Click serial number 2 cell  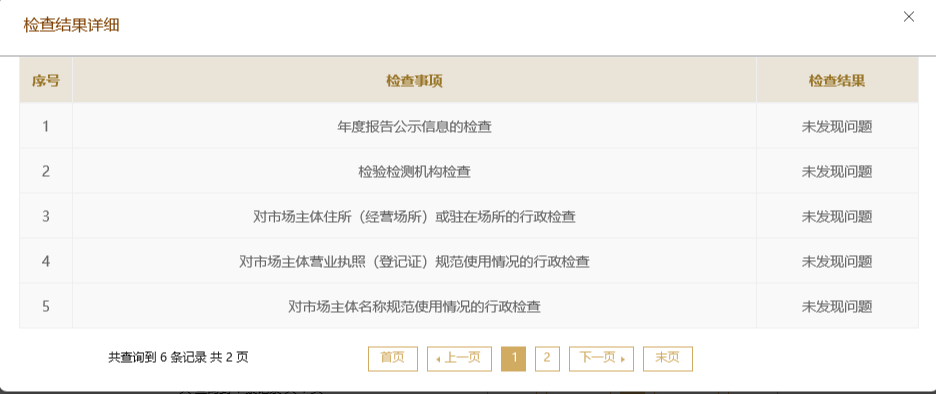(x=46, y=172)
